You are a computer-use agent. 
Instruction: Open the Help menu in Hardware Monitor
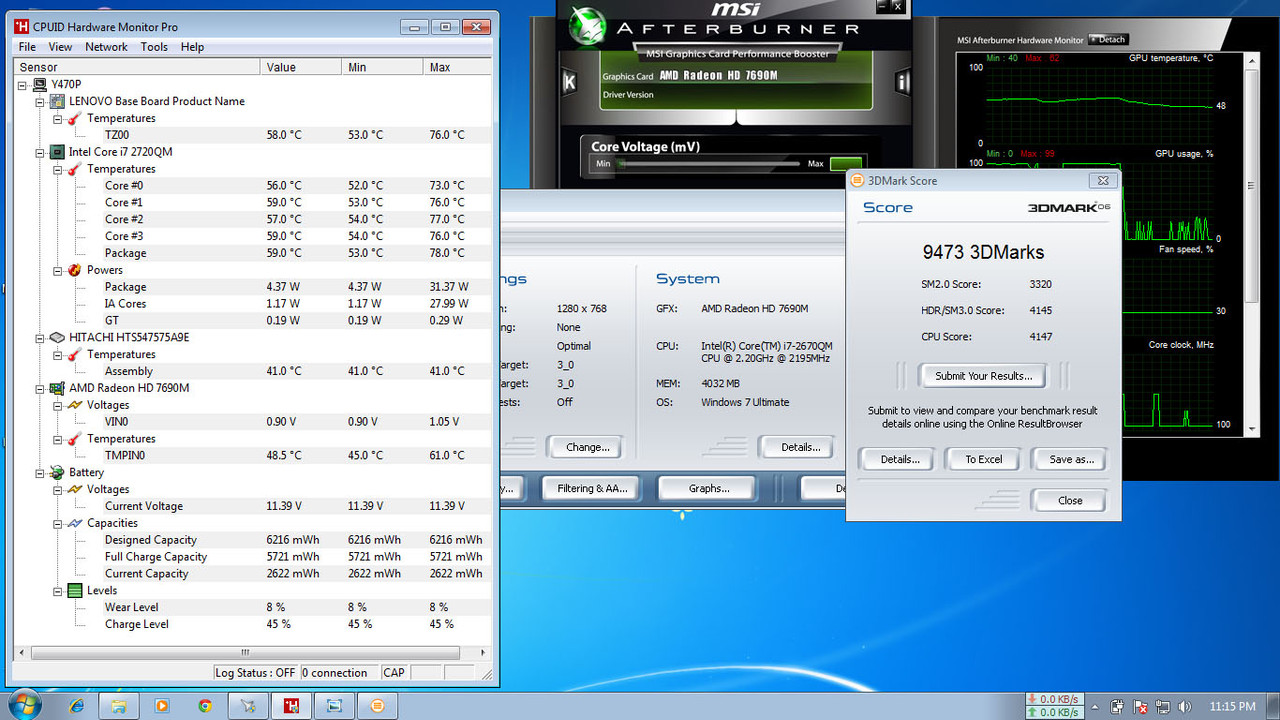pyautogui.click(x=192, y=47)
